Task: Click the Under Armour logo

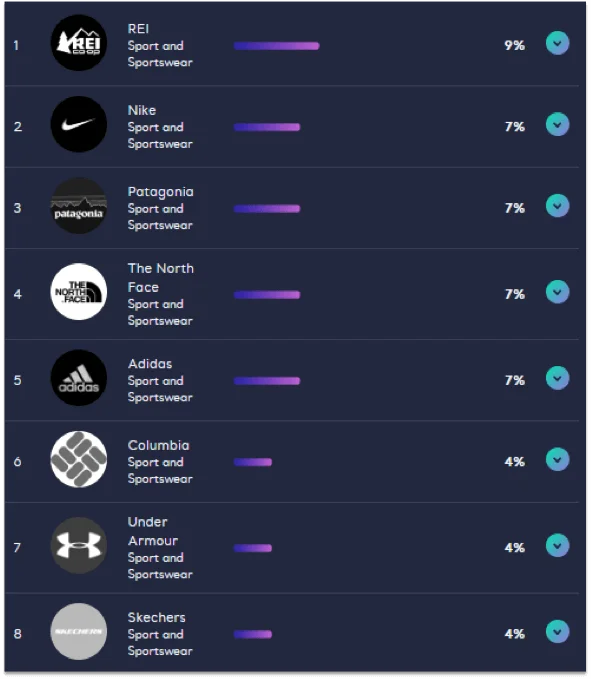Action: tap(79, 546)
